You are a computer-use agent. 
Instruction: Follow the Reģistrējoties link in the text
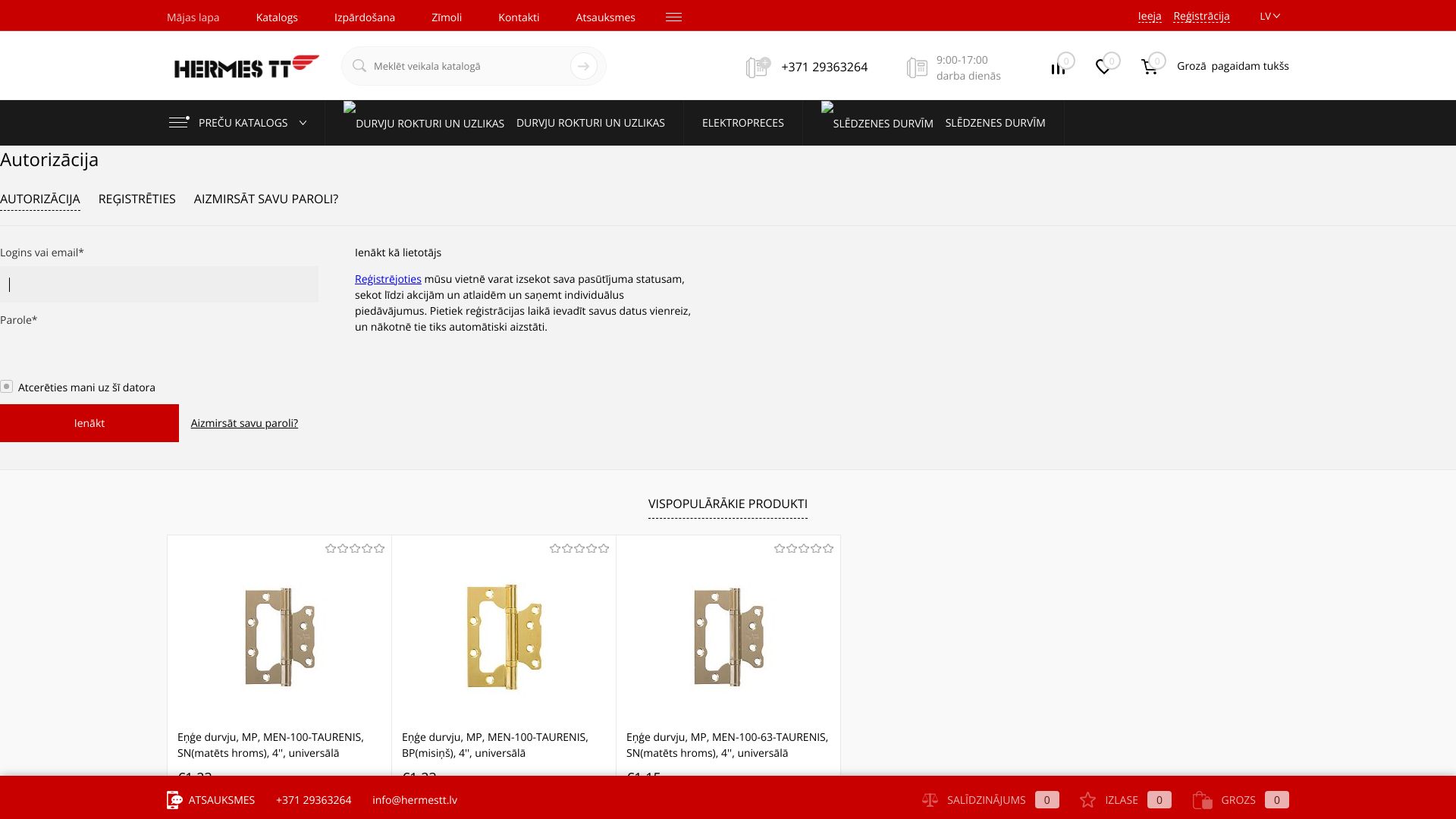tap(388, 279)
